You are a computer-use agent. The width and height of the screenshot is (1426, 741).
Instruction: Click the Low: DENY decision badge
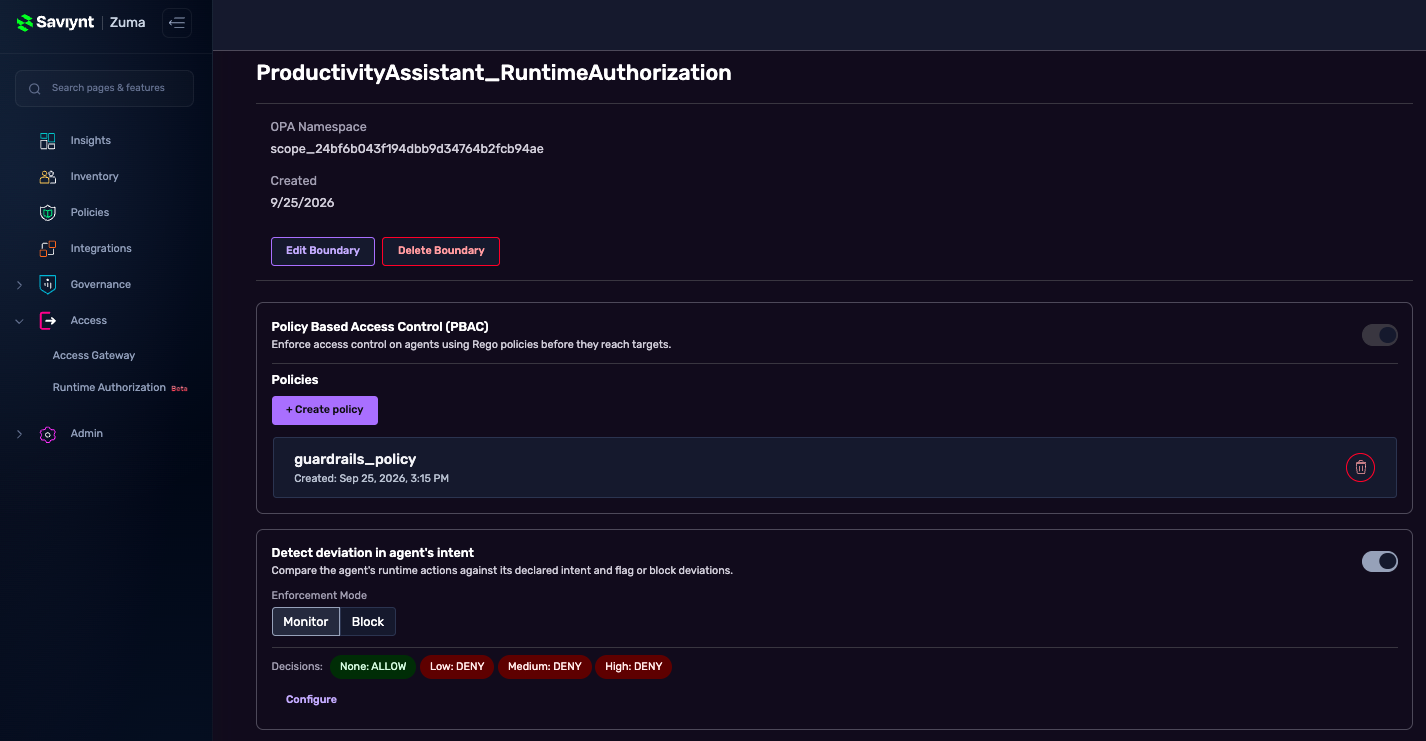pos(457,667)
